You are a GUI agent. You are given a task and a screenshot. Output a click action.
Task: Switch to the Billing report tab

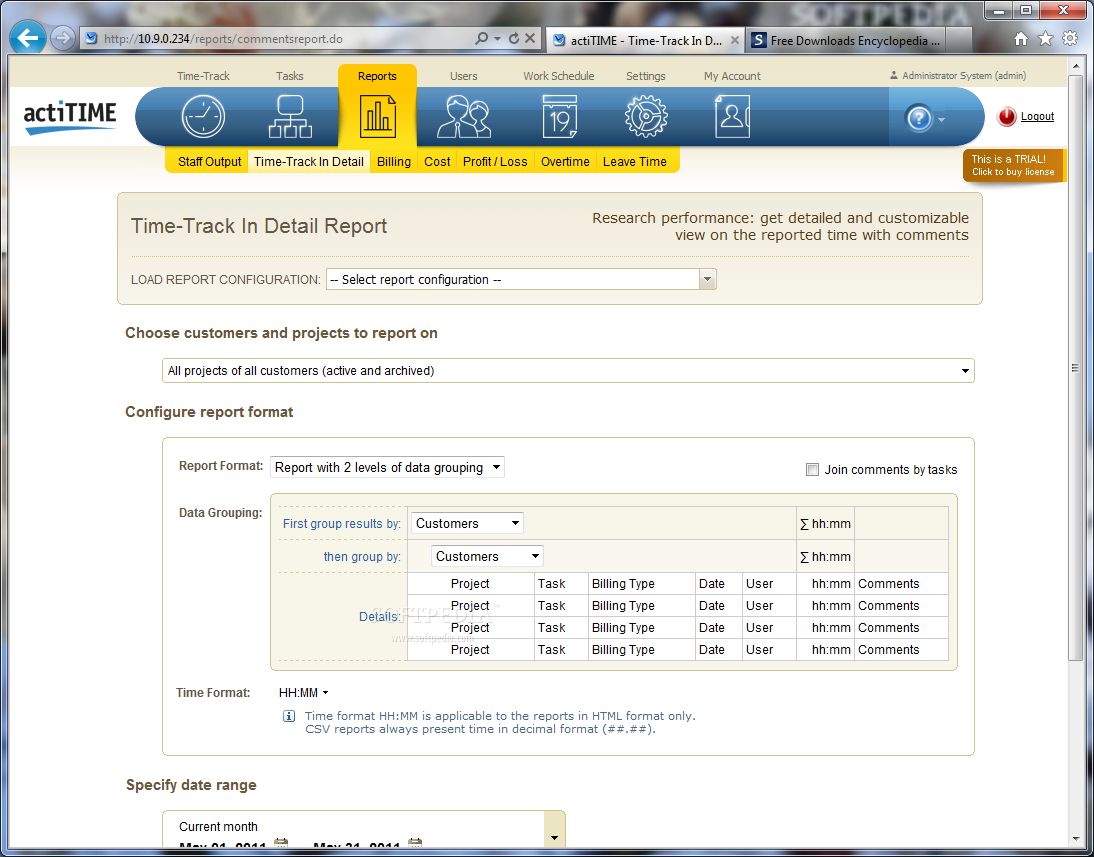coord(394,162)
